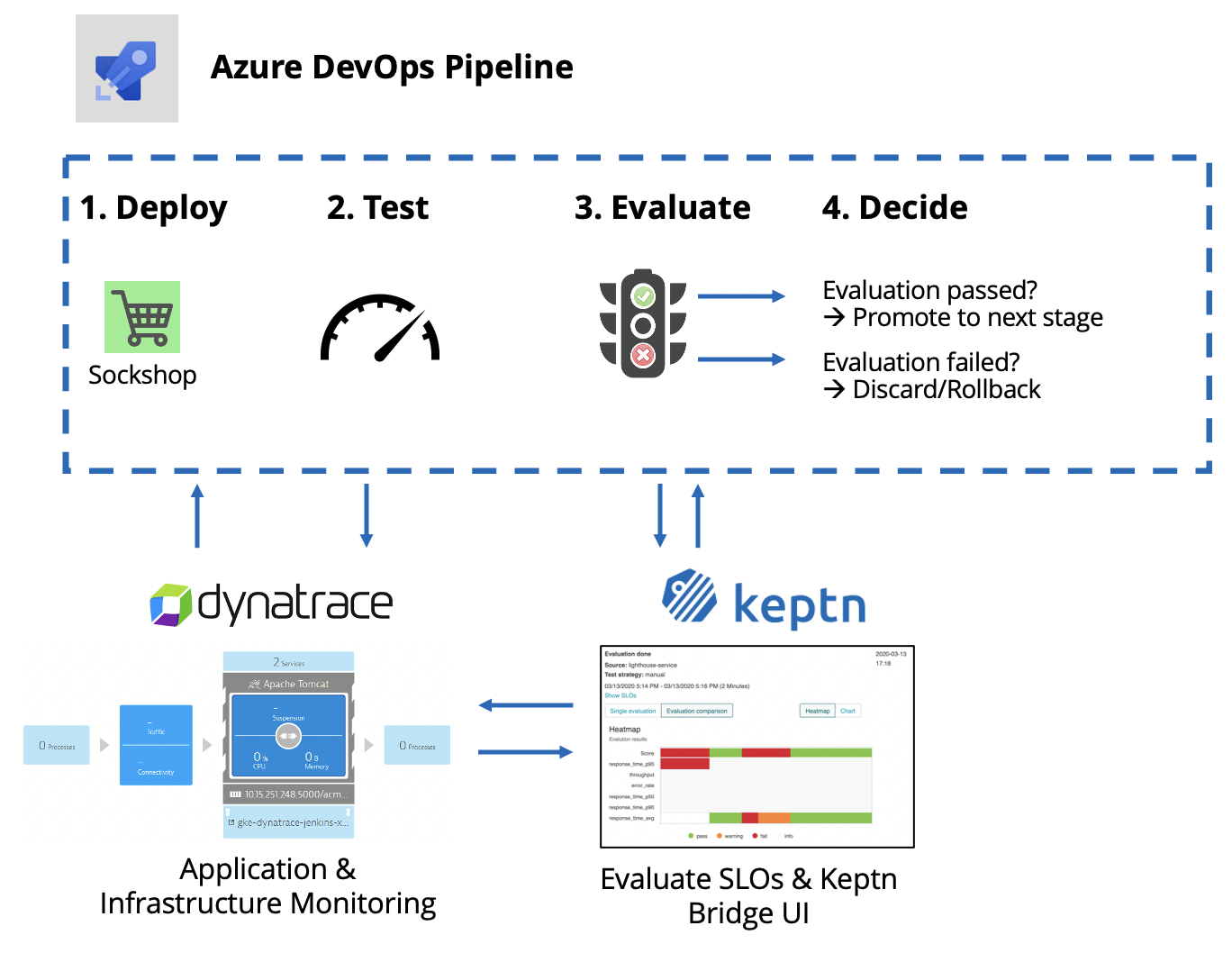This screenshot has width=1232, height=953.
Task: Click the Promote to next stage text
Action: click(978, 318)
